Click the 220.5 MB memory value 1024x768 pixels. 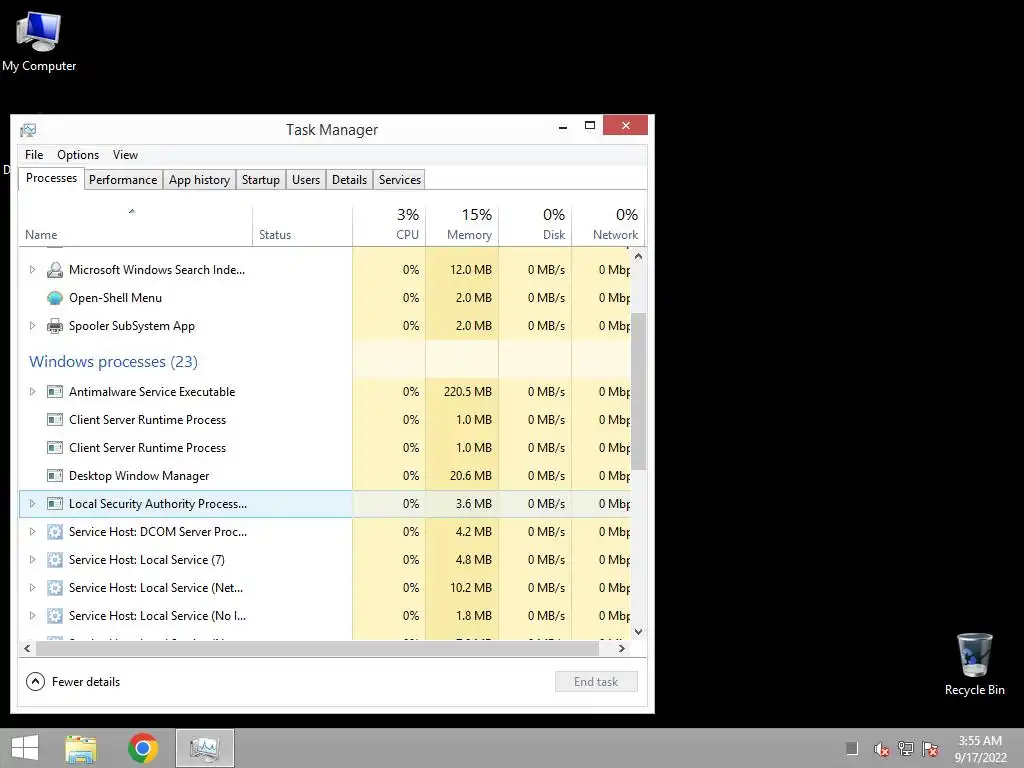[468, 392]
